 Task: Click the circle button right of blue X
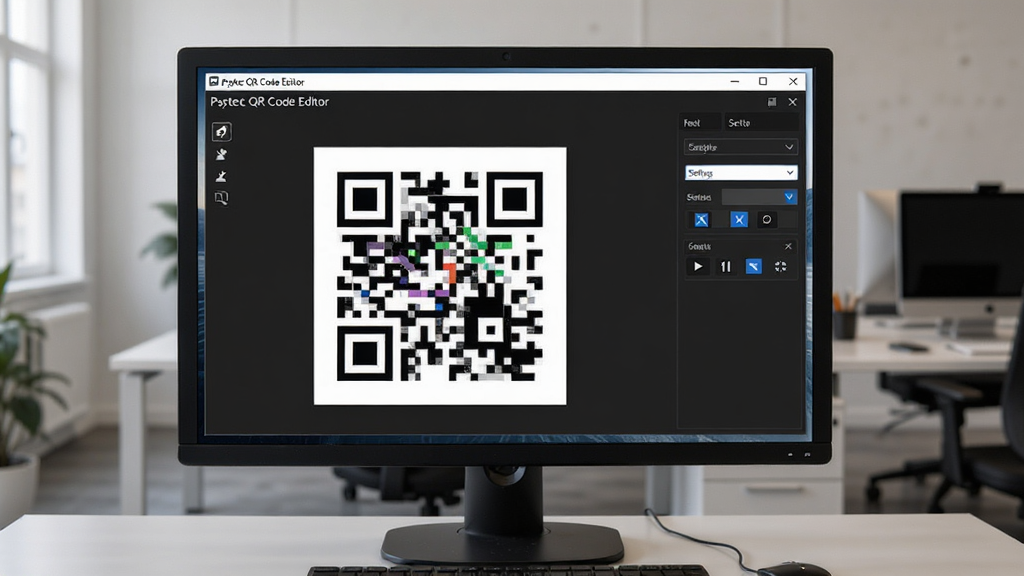pos(767,220)
